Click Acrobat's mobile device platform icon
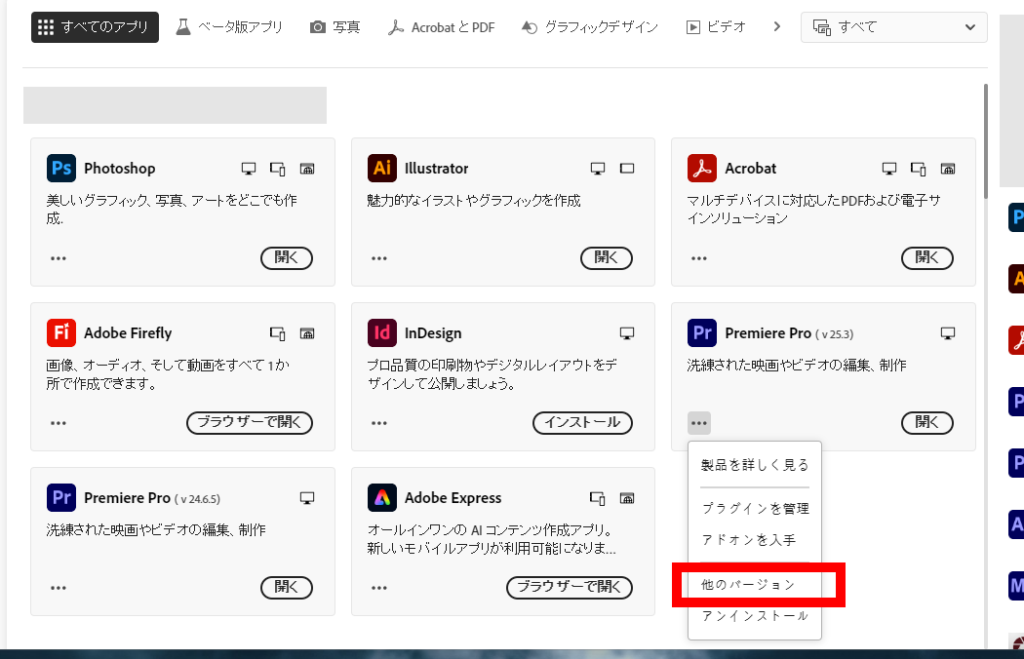The height and width of the screenshot is (659, 1024). point(918,169)
